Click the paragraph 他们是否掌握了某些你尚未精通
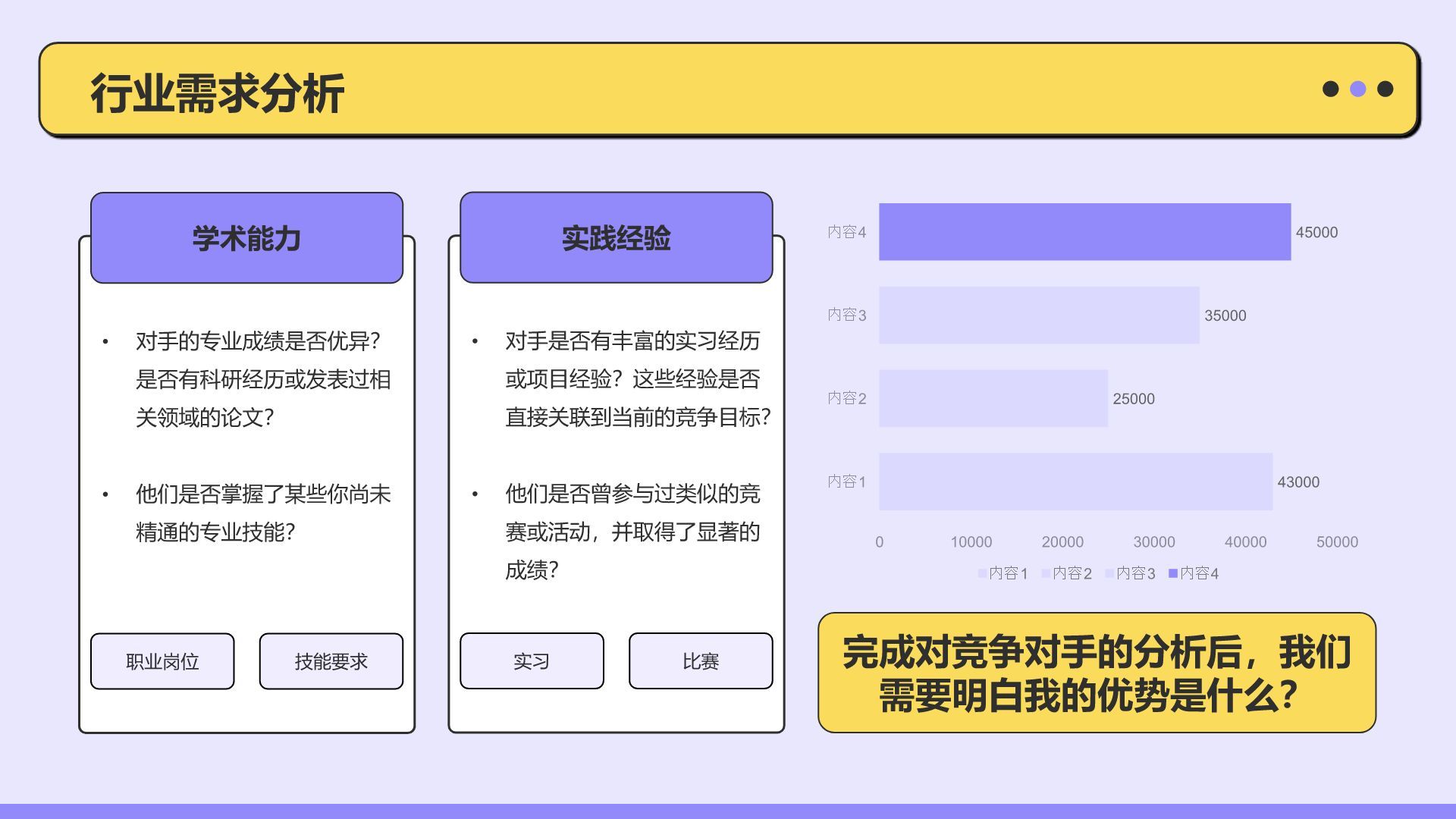The width and height of the screenshot is (1456, 819). point(263,513)
